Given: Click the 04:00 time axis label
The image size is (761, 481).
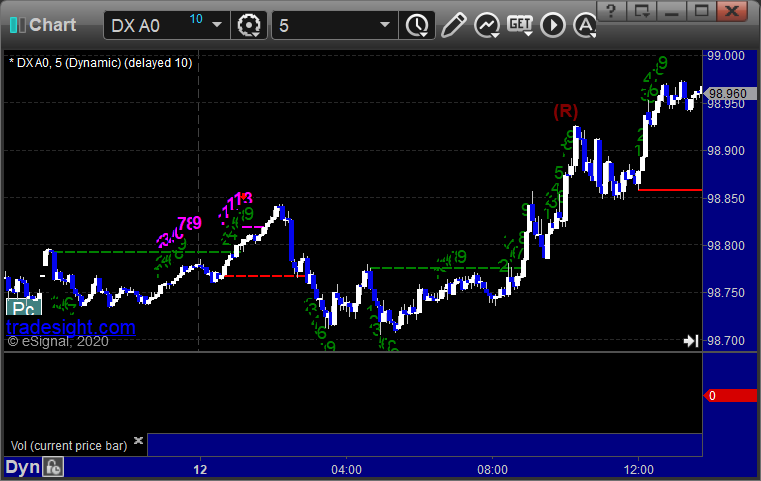Looking at the screenshot, I should (347, 470).
